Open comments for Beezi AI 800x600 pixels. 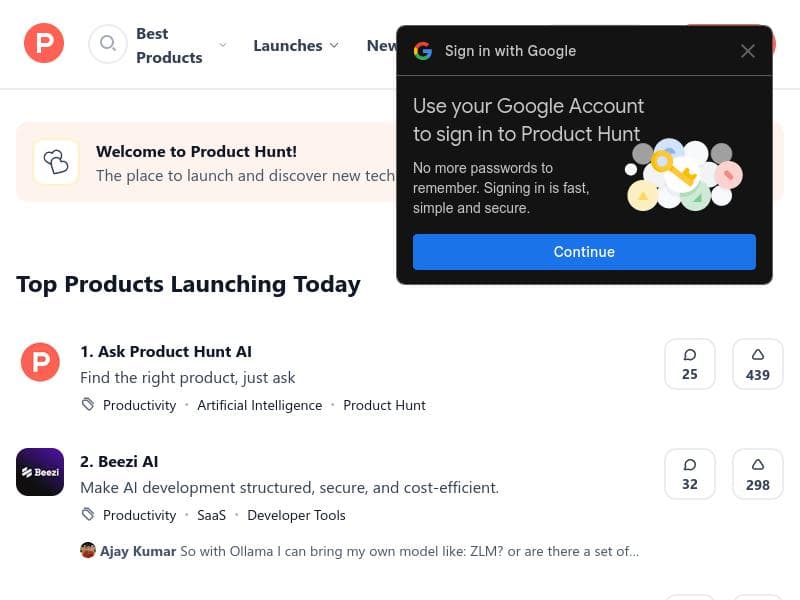[x=690, y=474]
